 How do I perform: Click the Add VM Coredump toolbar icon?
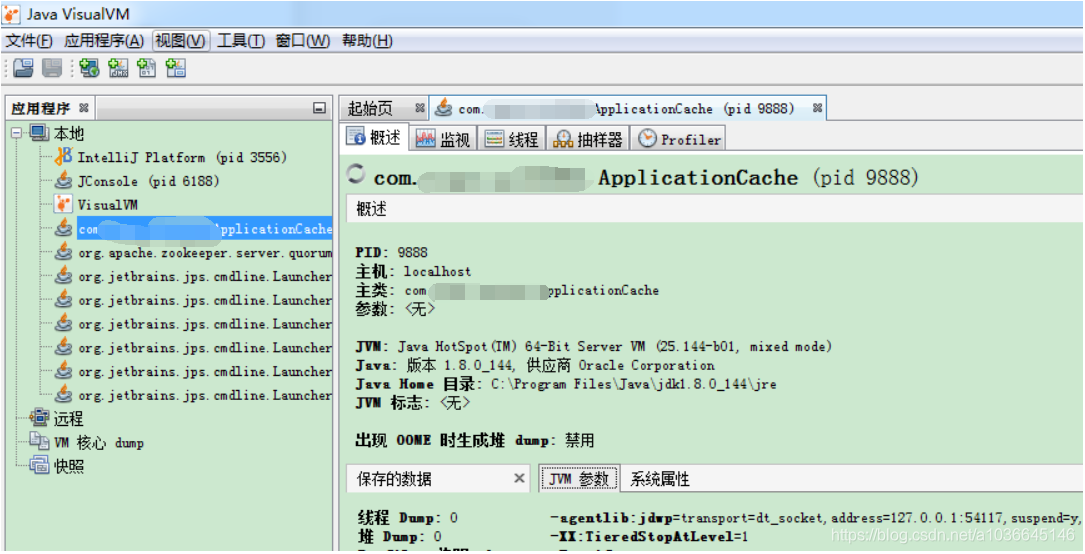pos(147,68)
